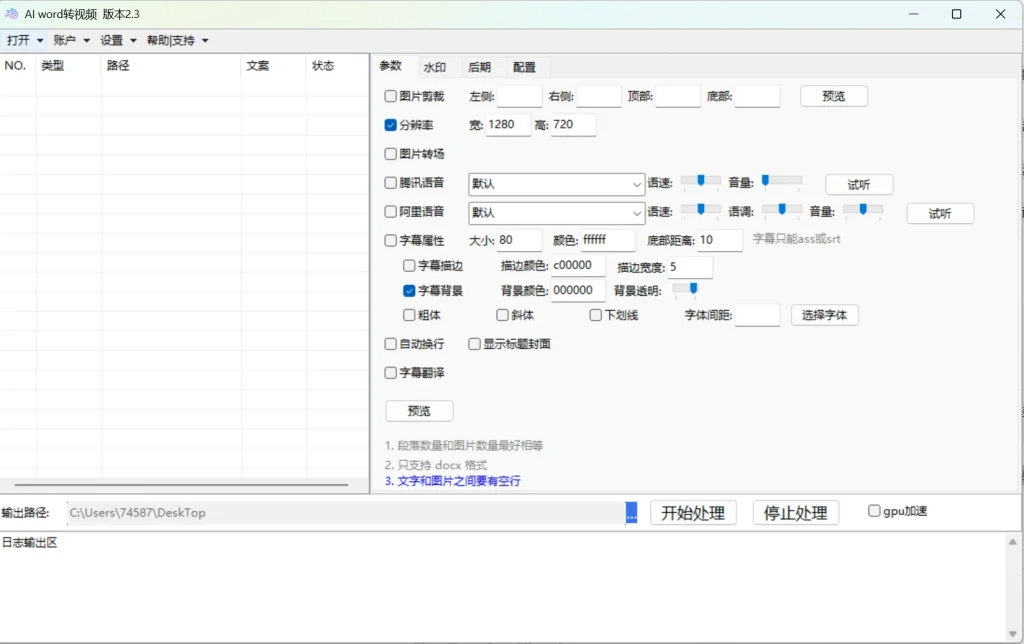Adjust 腾讯语音 音量 slider
Image resolution: width=1024 pixels, height=644 pixels.
(x=782, y=181)
